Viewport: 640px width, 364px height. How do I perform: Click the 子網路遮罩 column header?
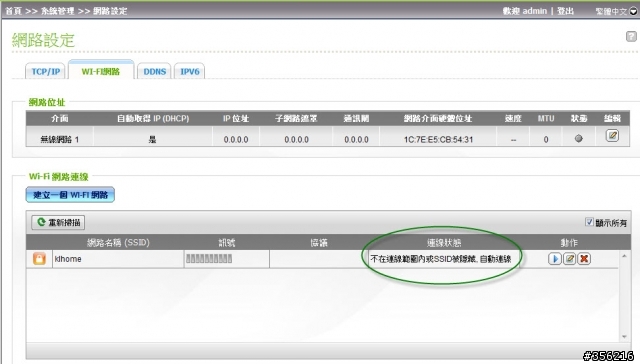[296, 119]
